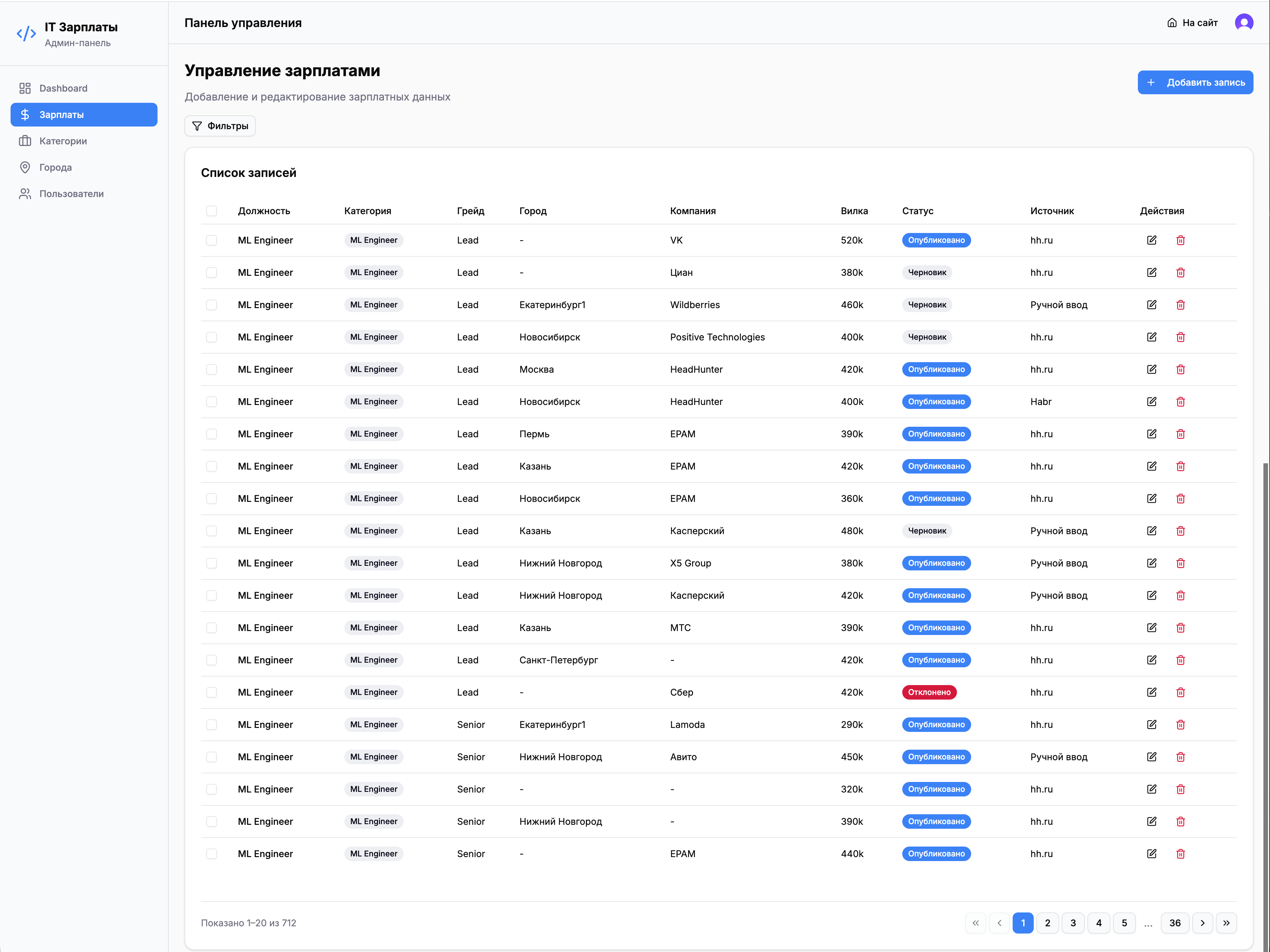Navigate to Пользователи in sidebar

(71, 194)
